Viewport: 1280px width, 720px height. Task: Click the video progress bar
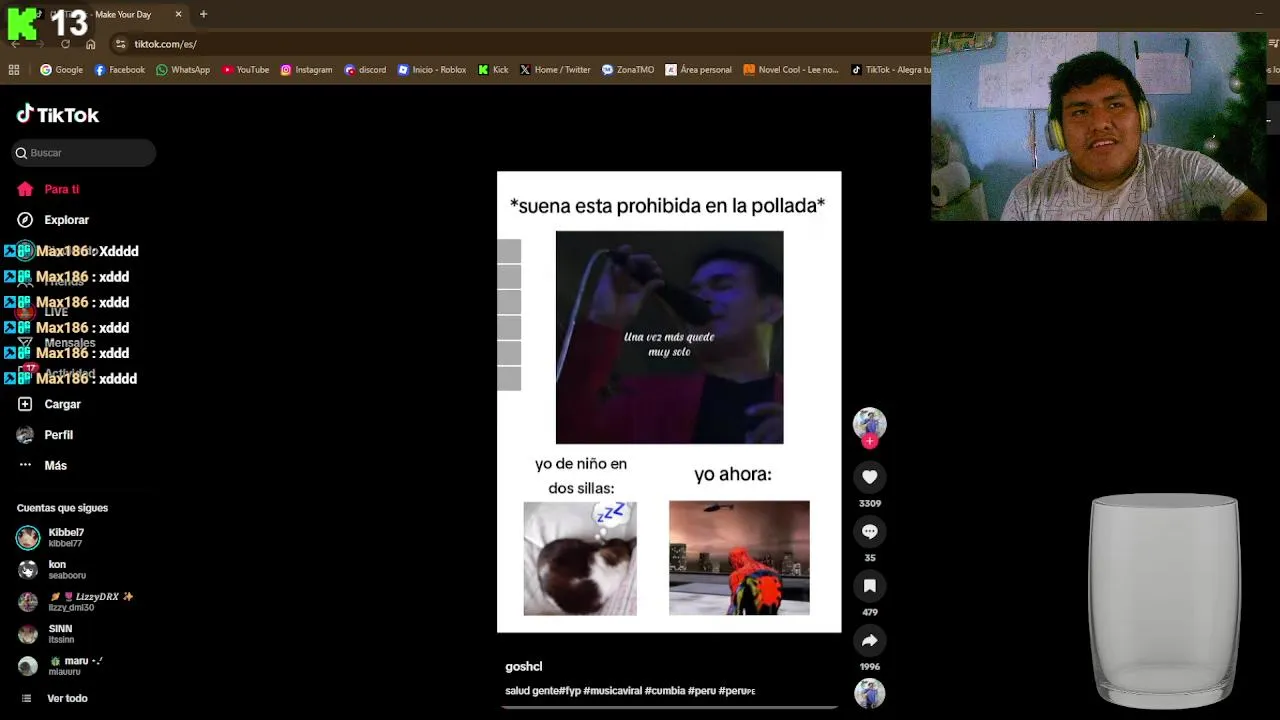click(x=669, y=708)
